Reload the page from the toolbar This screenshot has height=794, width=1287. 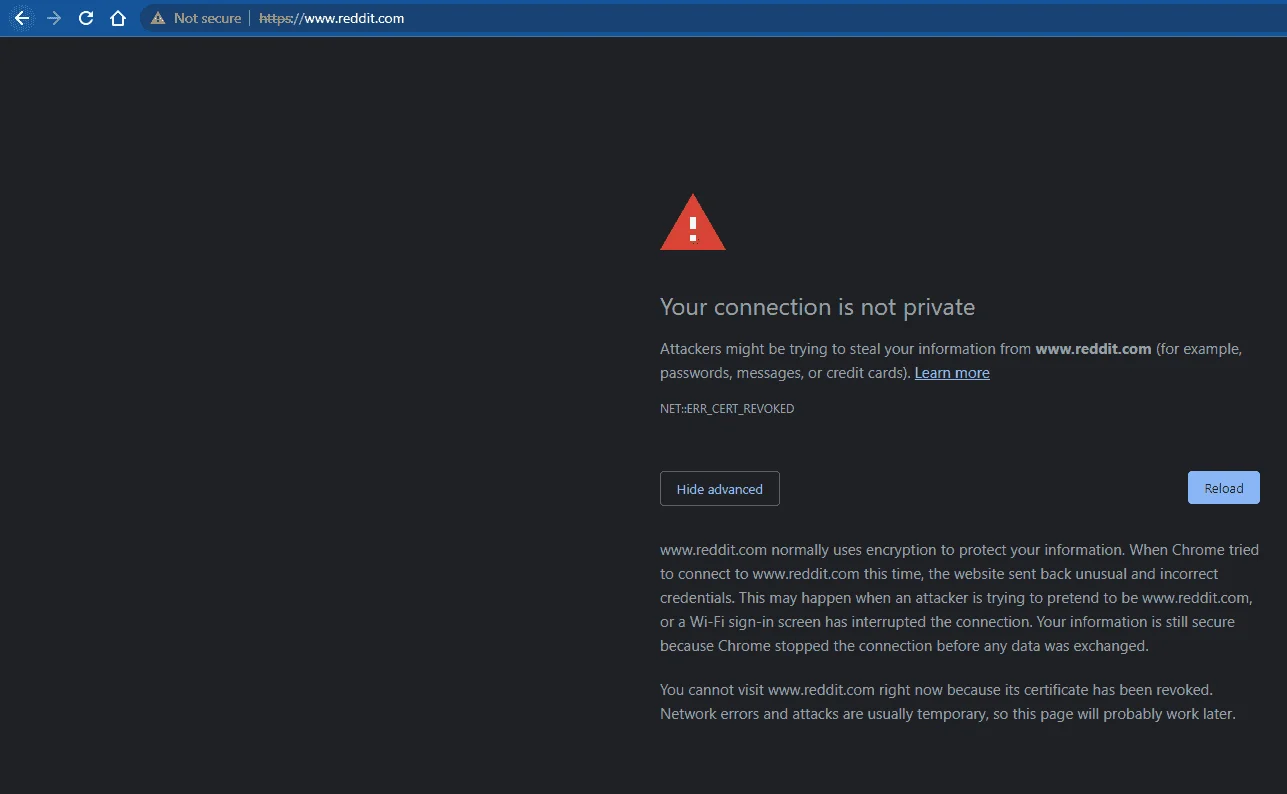86,18
